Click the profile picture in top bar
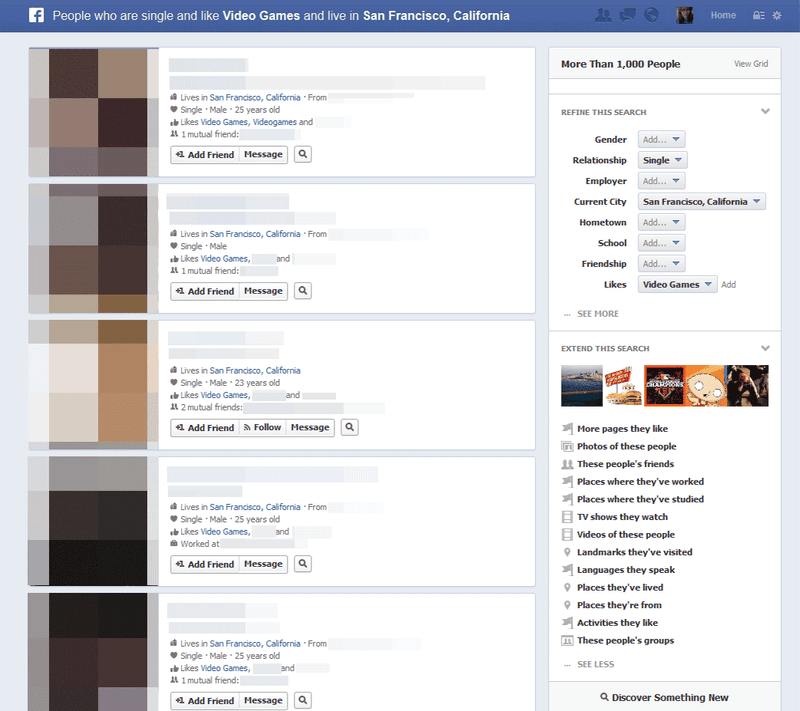This screenshot has width=800, height=711. coord(685,15)
